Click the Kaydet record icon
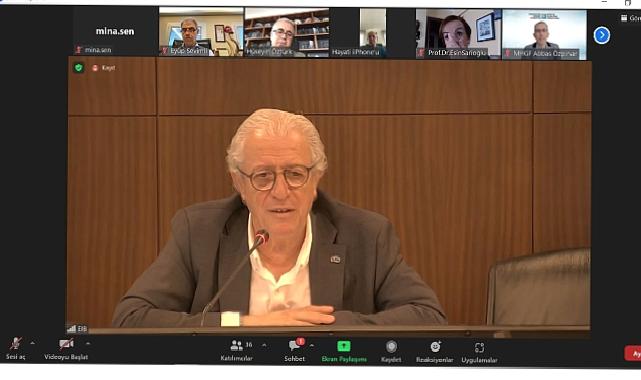The height and width of the screenshot is (380, 641). [391, 351]
